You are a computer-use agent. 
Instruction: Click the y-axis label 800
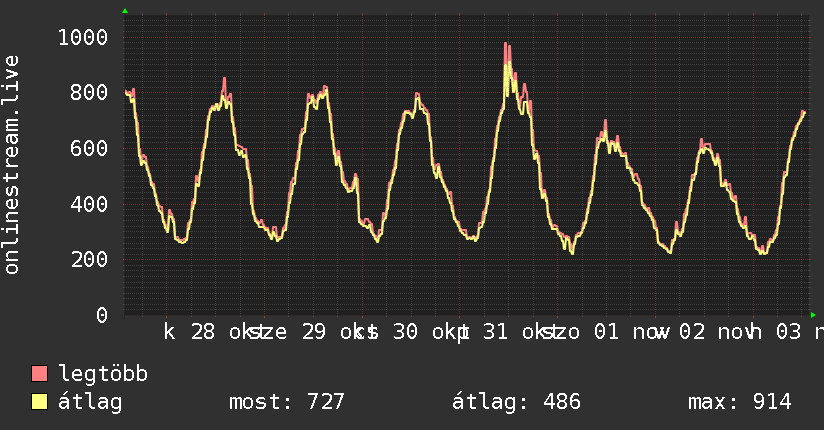(89, 93)
